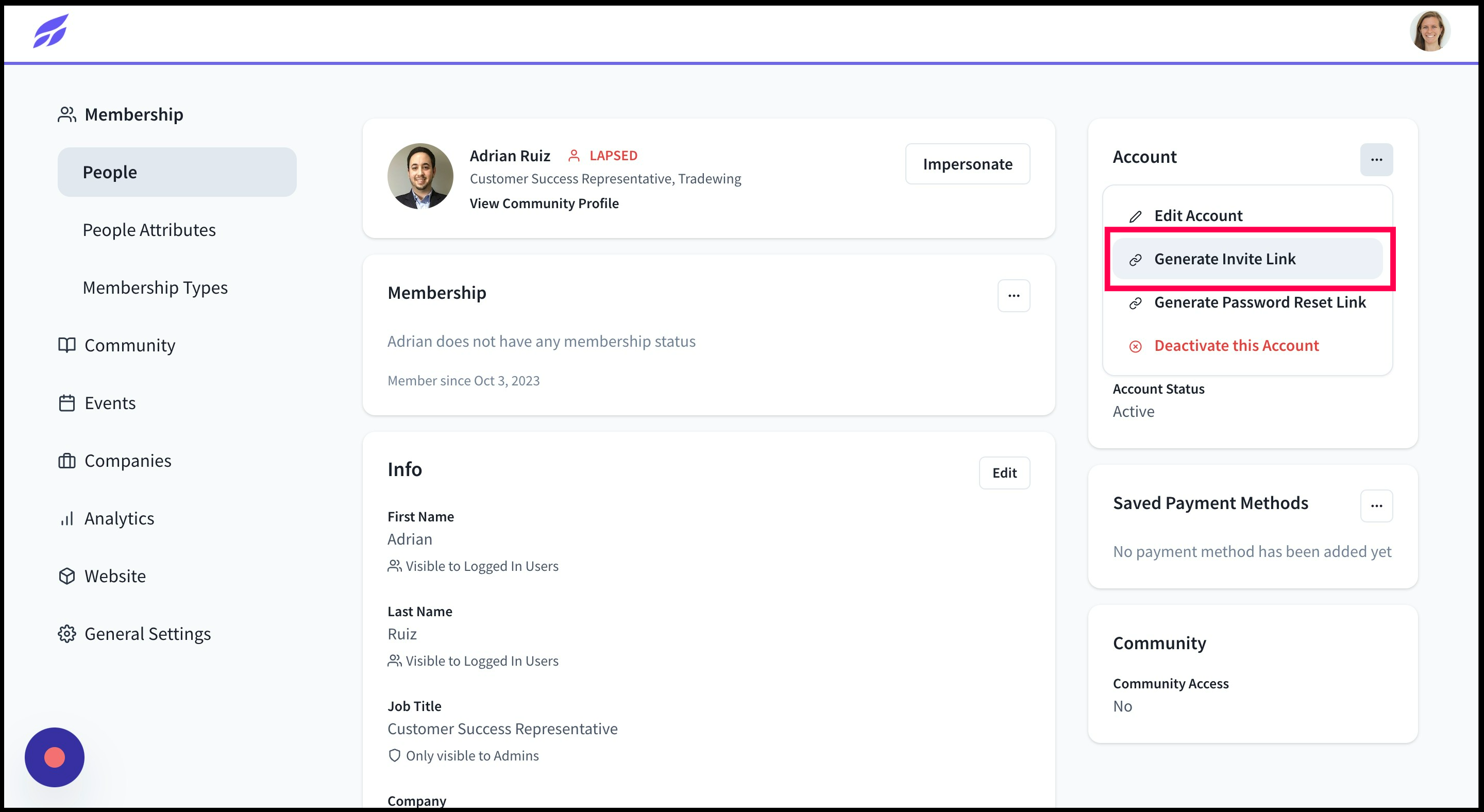Click the General Settings gear icon
This screenshot has width=1484, height=812.
pos(67,634)
